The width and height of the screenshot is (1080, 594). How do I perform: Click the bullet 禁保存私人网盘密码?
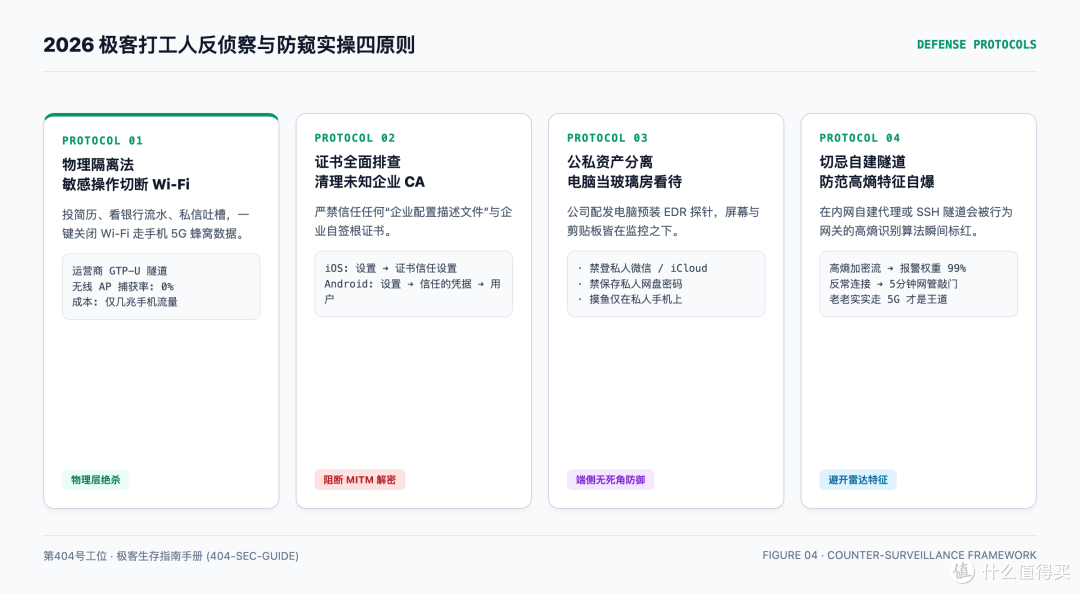[x=630, y=283]
